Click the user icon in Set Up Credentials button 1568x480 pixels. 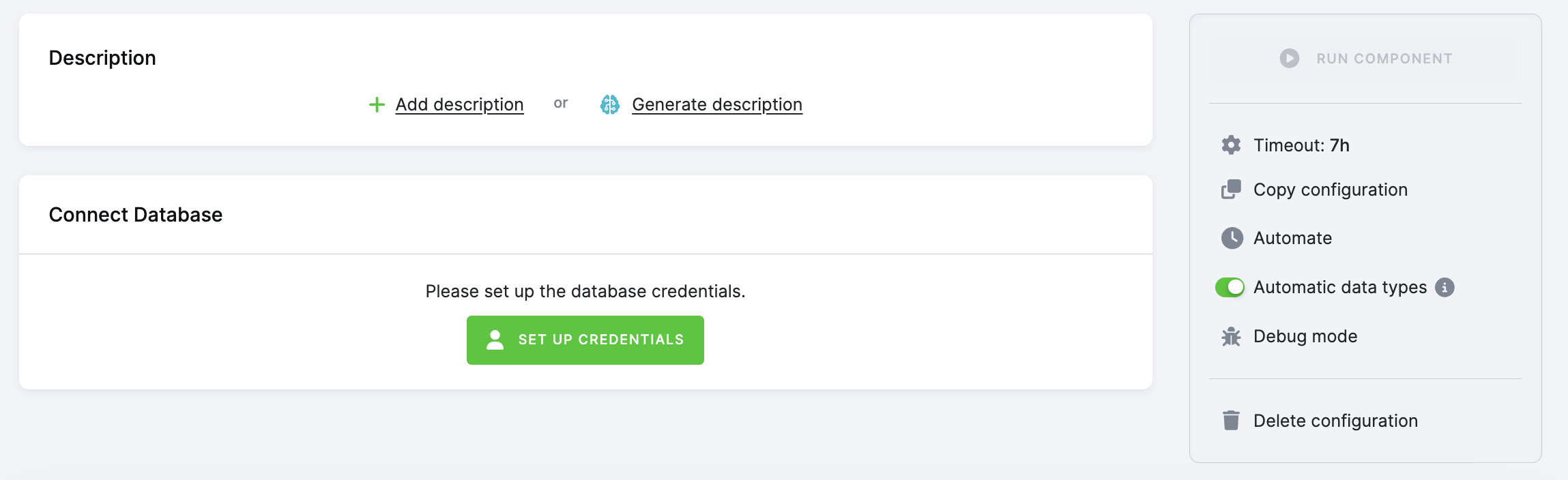point(495,340)
